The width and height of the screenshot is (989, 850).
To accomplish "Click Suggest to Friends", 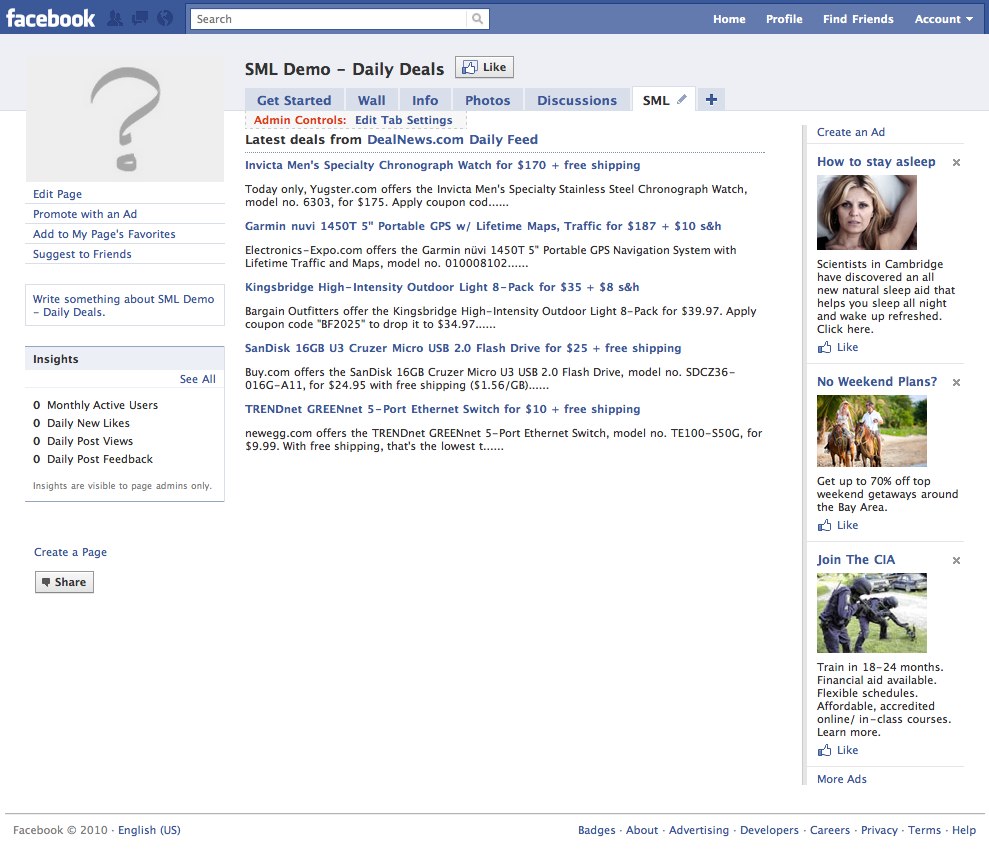I will tap(82, 254).
